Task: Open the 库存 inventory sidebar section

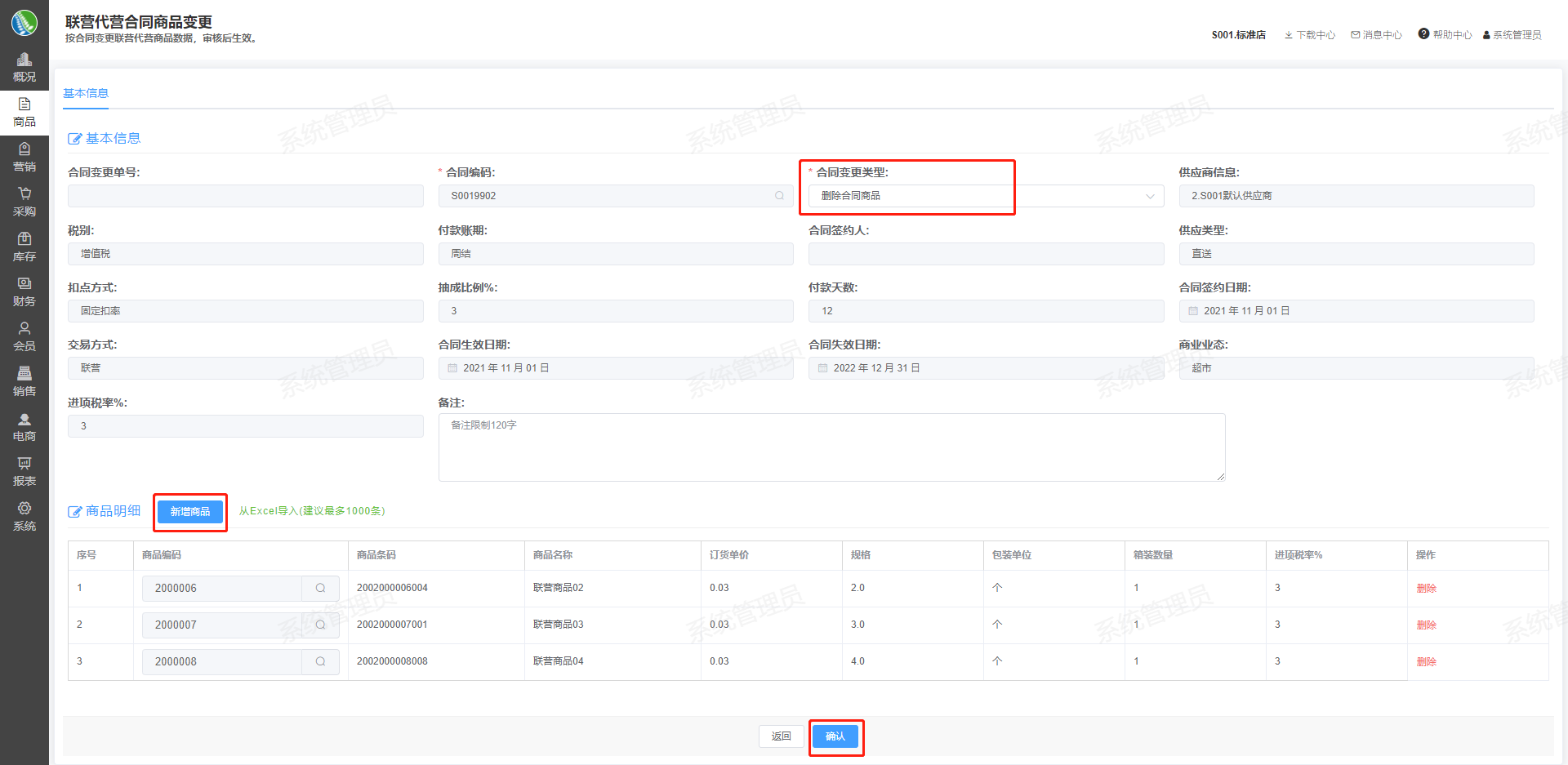Action: click(x=24, y=247)
